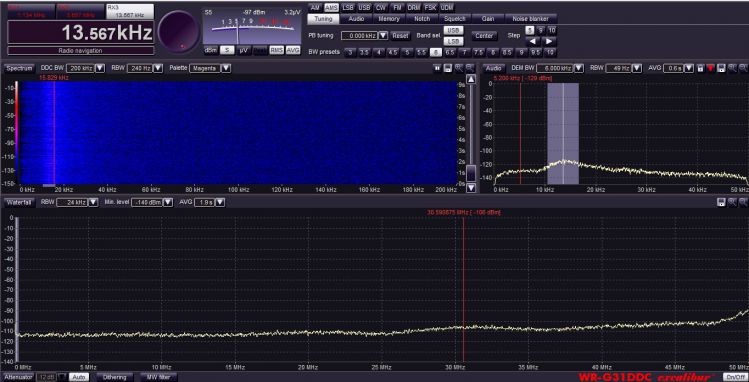Screen dimensions: 749x382
Task: Open PB tuning value dropdown
Action: (383, 36)
